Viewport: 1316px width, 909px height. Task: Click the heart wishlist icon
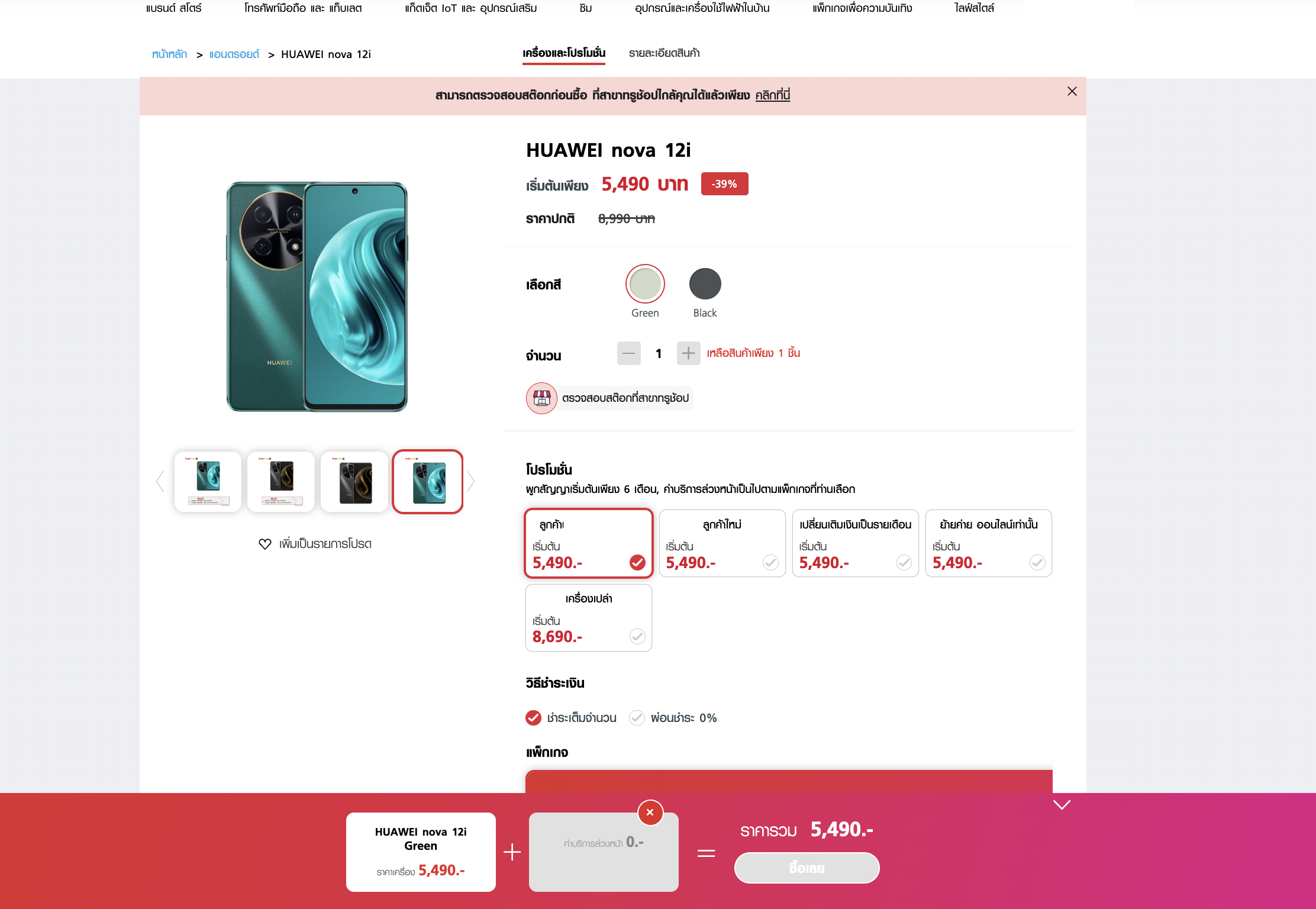tap(265, 544)
